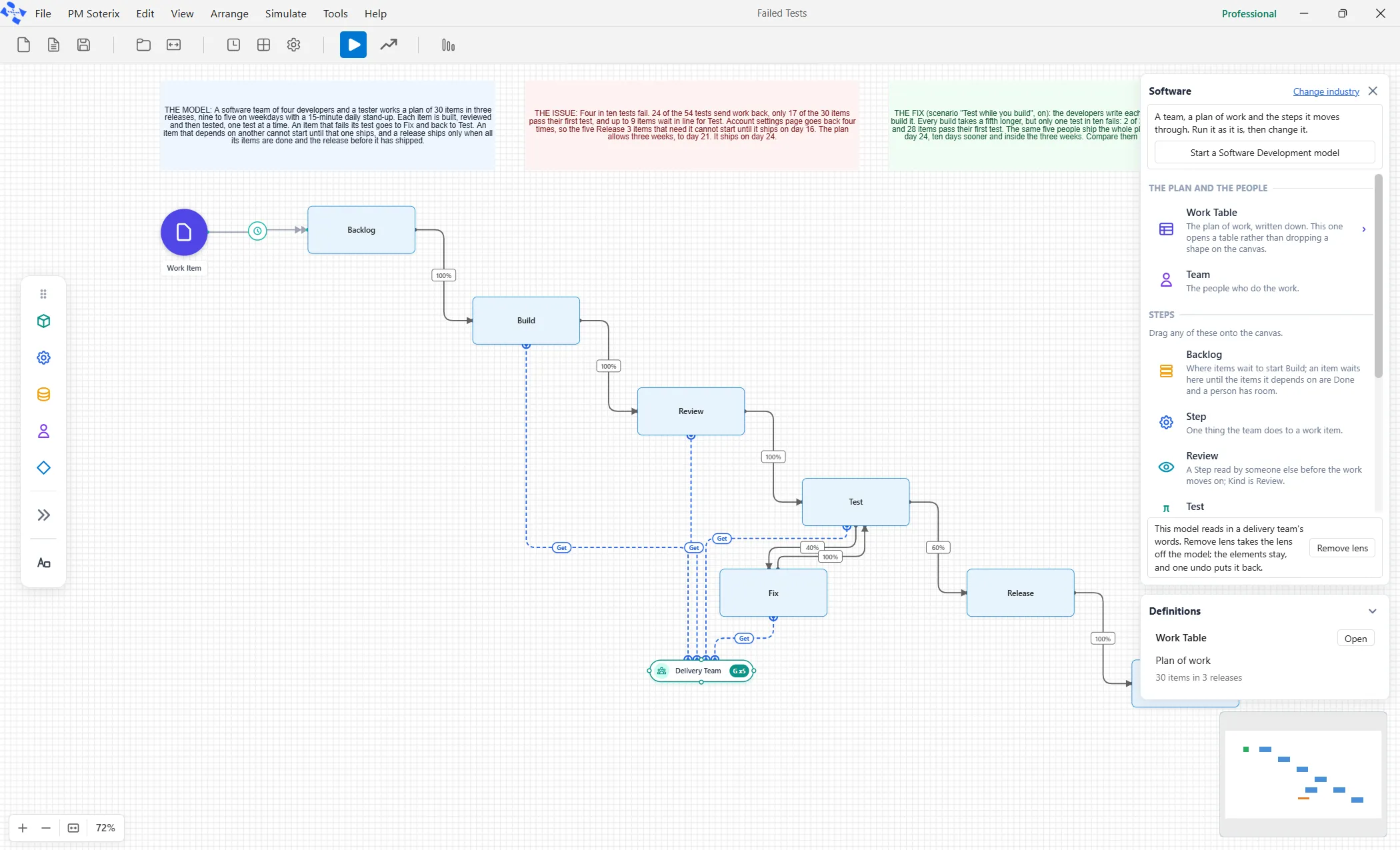Click the Change industry link
1400x850 pixels.
(1326, 91)
